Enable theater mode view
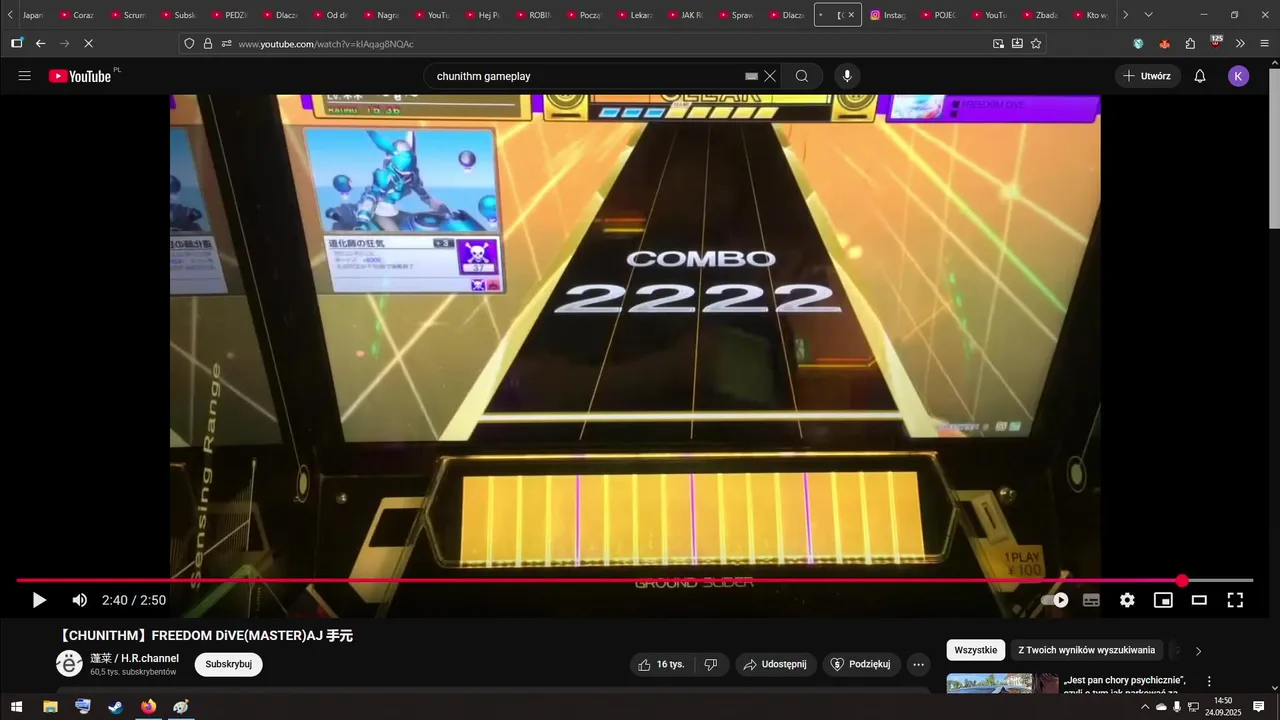The height and width of the screenshot is (720, 1280). click(1199, 600)
